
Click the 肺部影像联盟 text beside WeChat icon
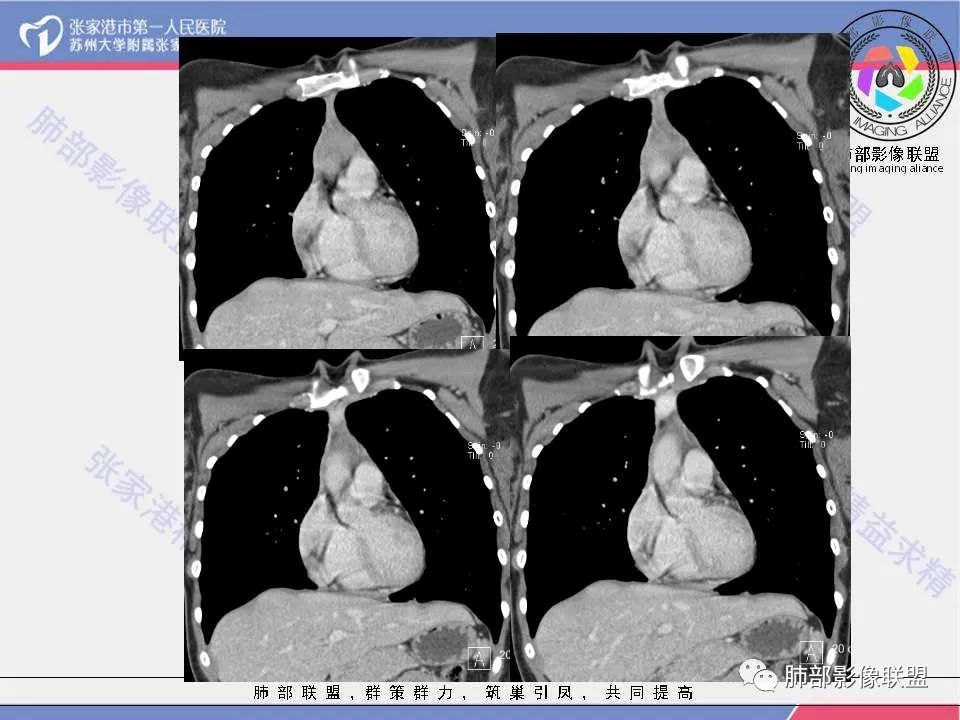[x=857, y=677]
